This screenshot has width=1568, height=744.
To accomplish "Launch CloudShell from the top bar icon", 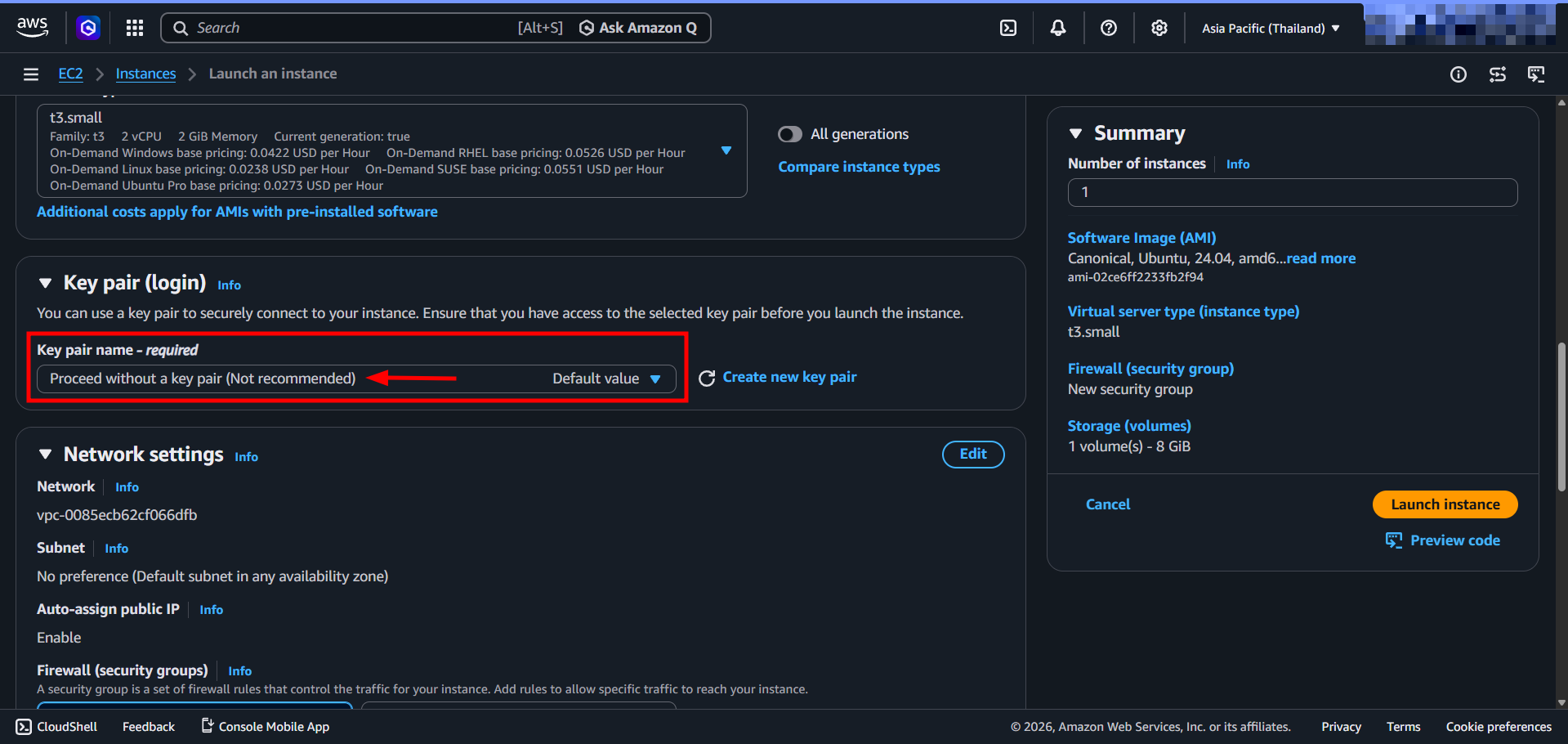I will coord(1008,28).
